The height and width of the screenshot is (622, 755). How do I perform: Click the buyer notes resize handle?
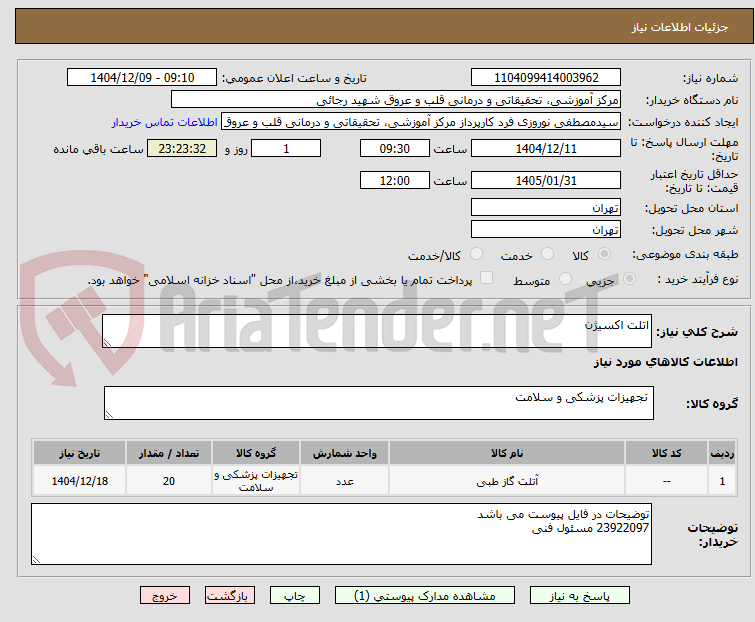(x=37, y=559)
